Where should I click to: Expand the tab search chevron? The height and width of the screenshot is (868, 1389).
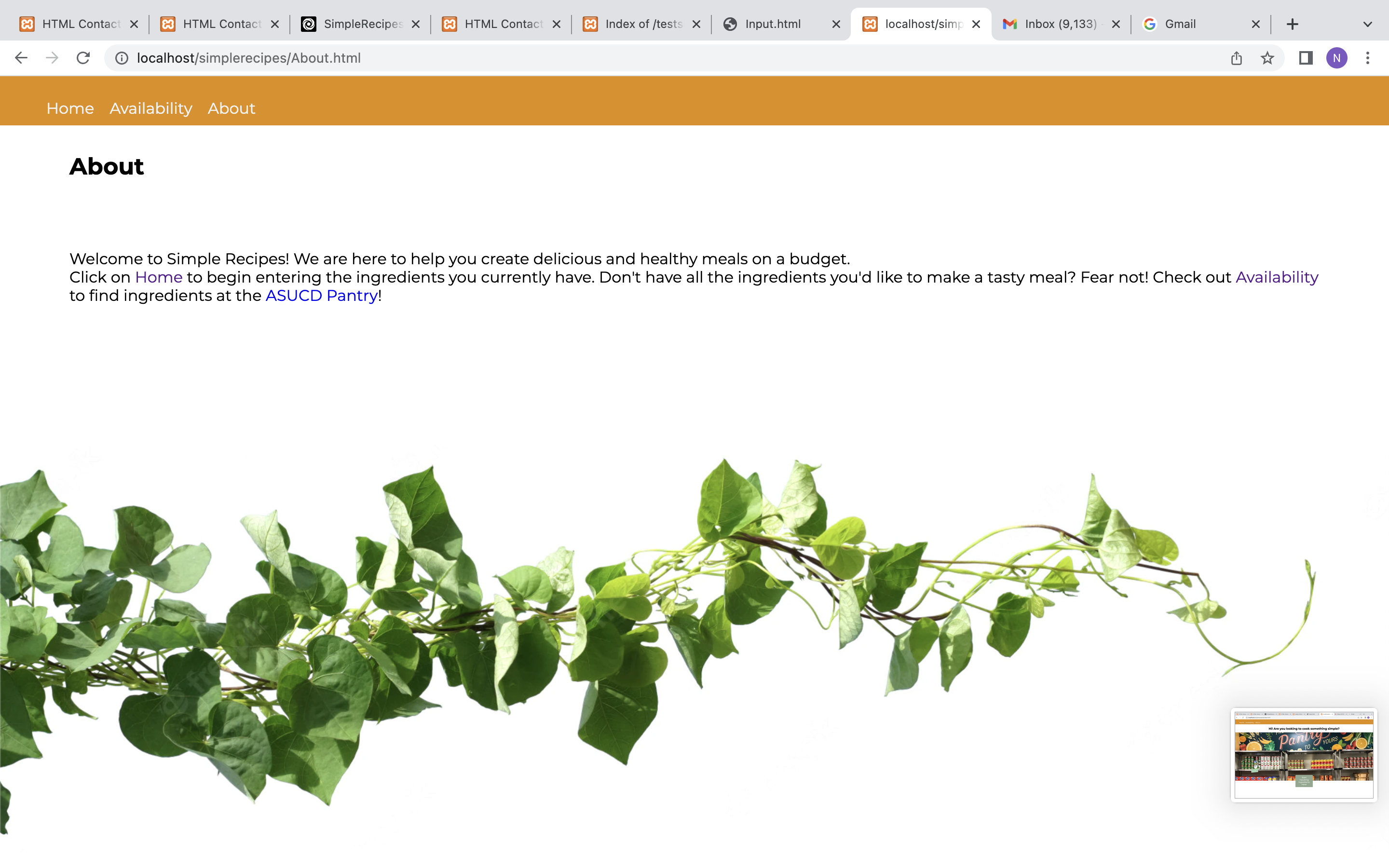click(x=1368, y=24)
